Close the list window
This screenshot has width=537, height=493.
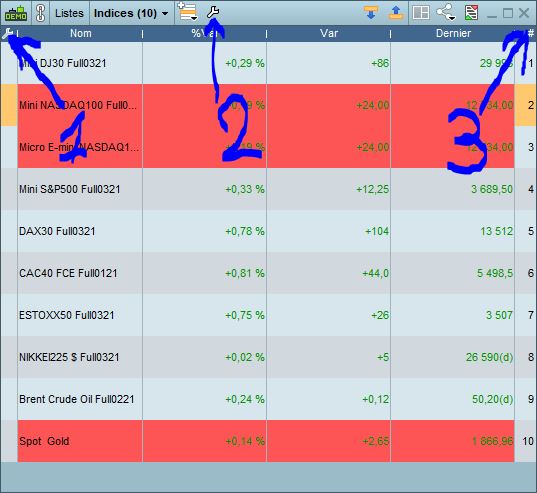524,13
